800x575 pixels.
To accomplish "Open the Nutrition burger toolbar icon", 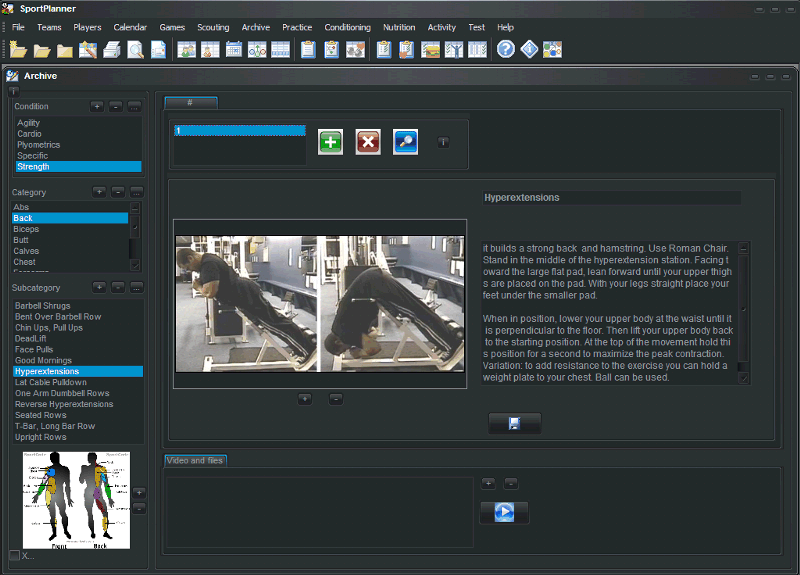I will (431, 49).
